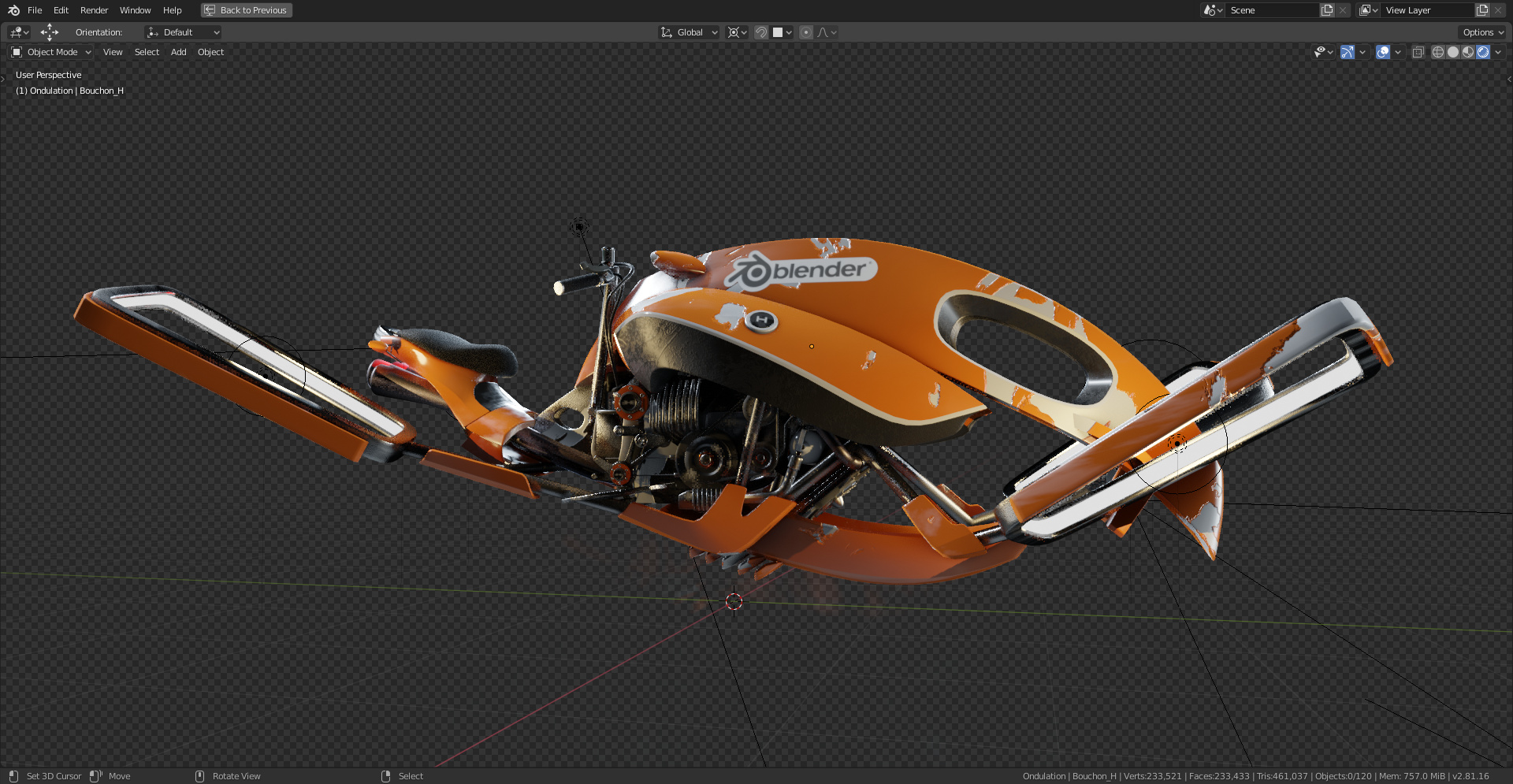The width and height of the screenshot is (1513, 784).
Task: Click the Rotate View mouse icon
Action: [199, 776]
